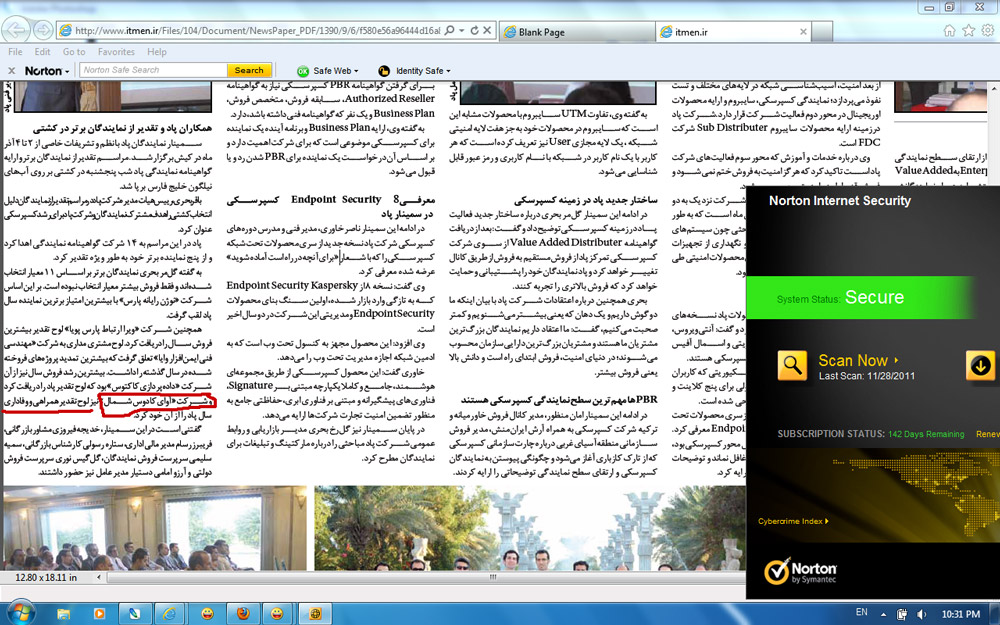Switch to the Blank Page tab

(x=577, y=32)
